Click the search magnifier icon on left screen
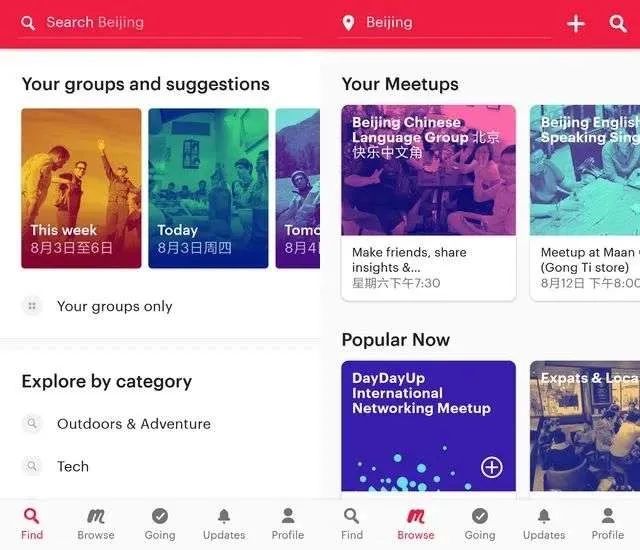640x550 pixels. click(x=28, y=23)
